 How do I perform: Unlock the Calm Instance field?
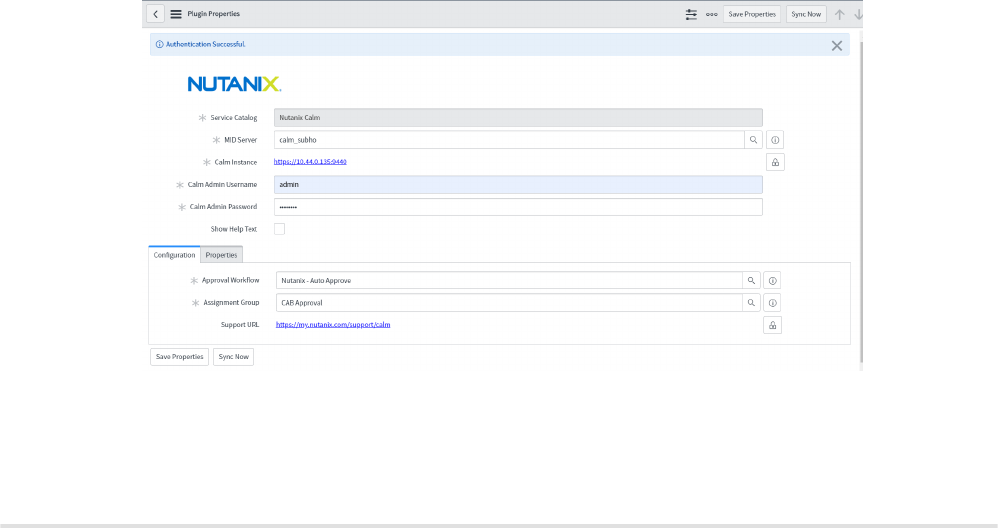click(775, 162)
